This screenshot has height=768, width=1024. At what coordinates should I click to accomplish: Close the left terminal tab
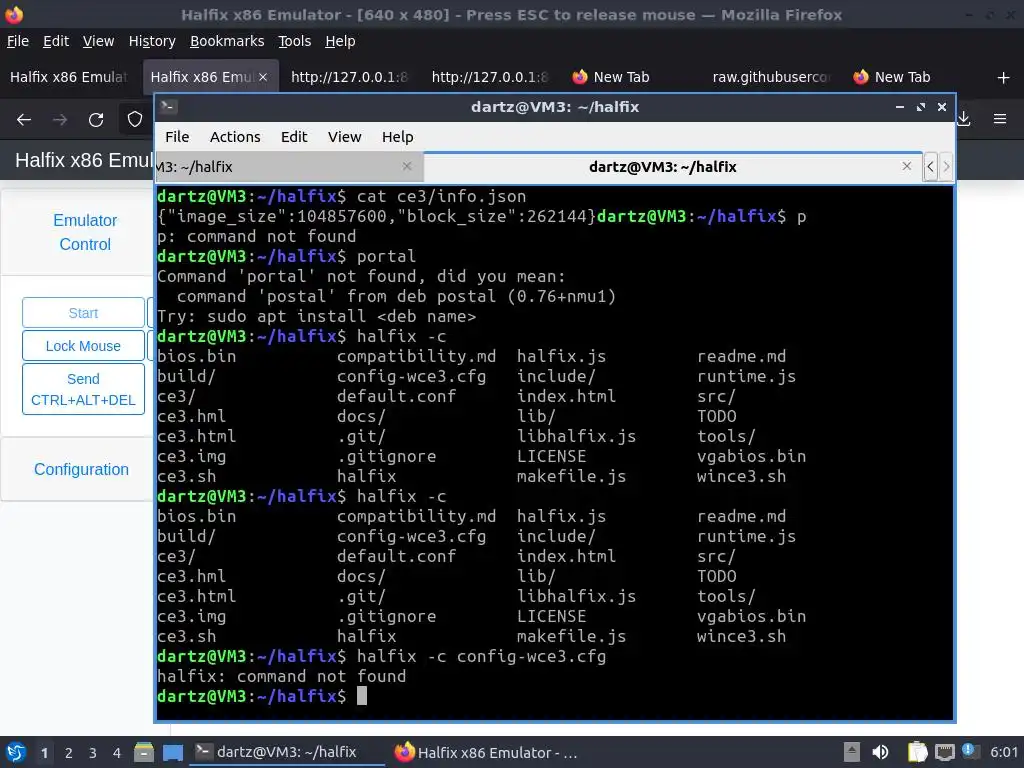tap(407, 167)
